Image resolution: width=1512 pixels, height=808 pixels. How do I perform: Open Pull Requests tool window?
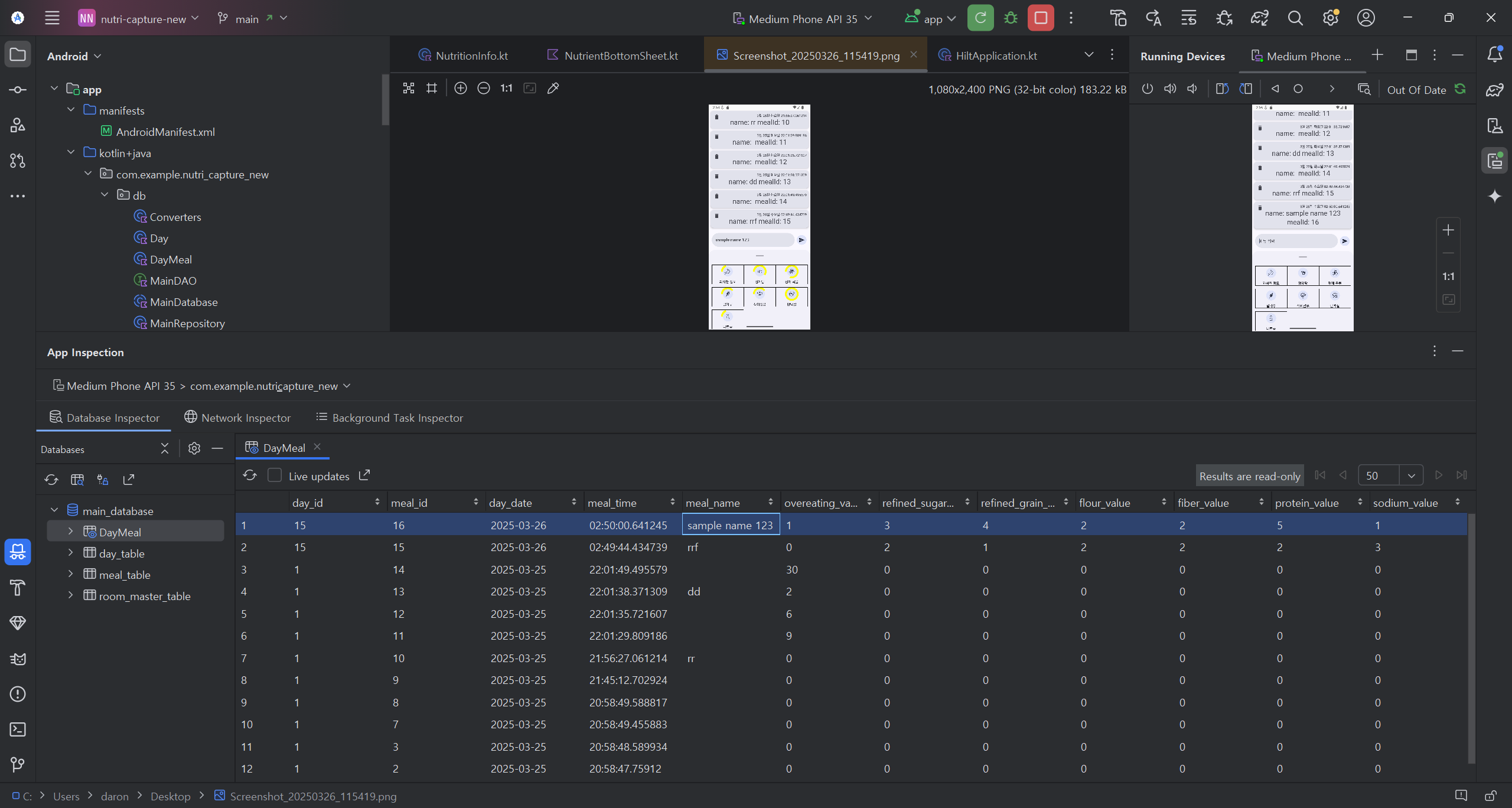[x=18, y=161]
